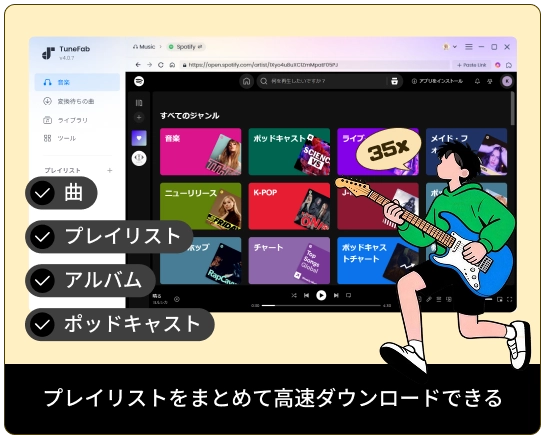Open the browse icon in search box
Screen dimensions: 547x439
coord(395,81)
